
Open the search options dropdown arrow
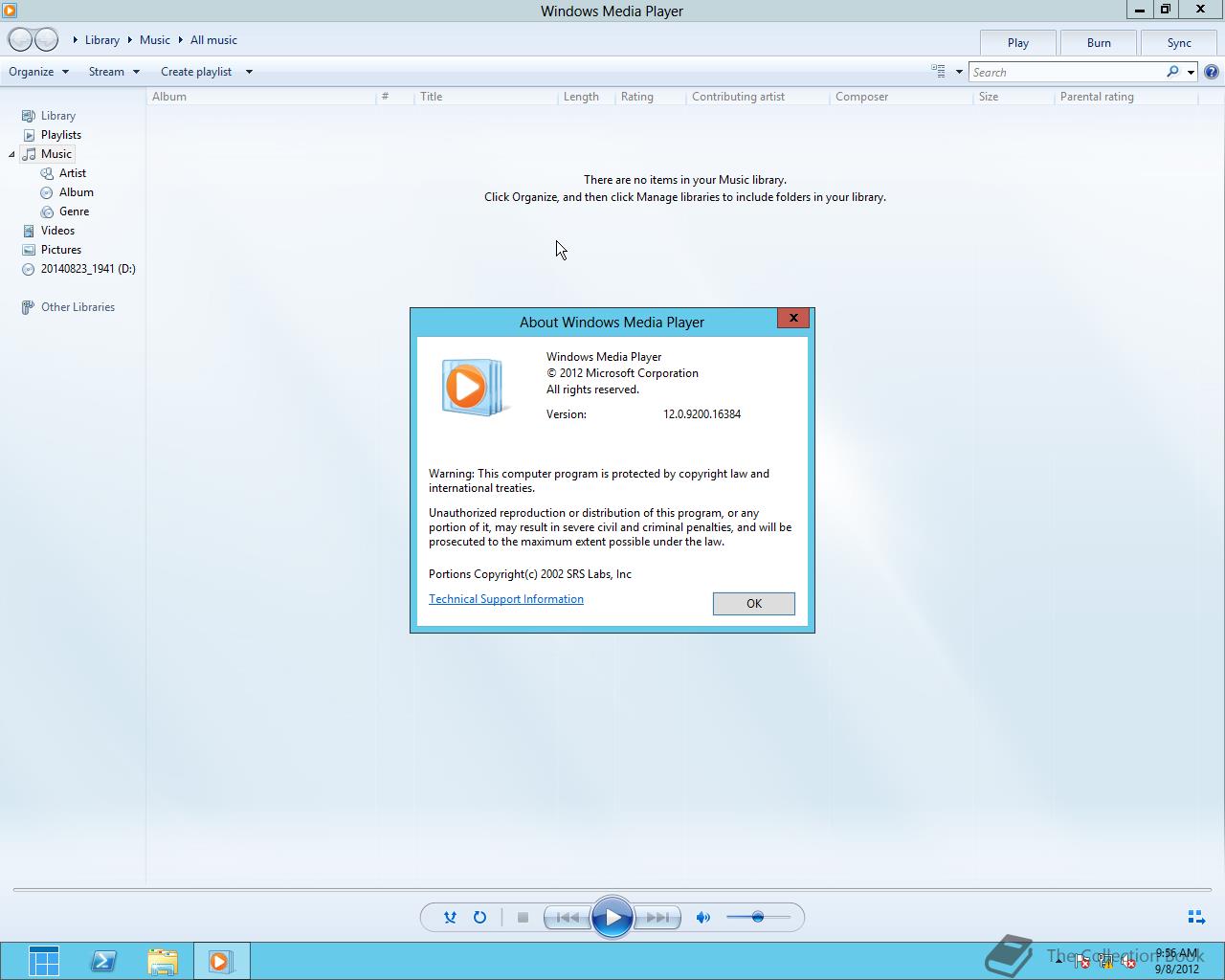(1191, 72)
